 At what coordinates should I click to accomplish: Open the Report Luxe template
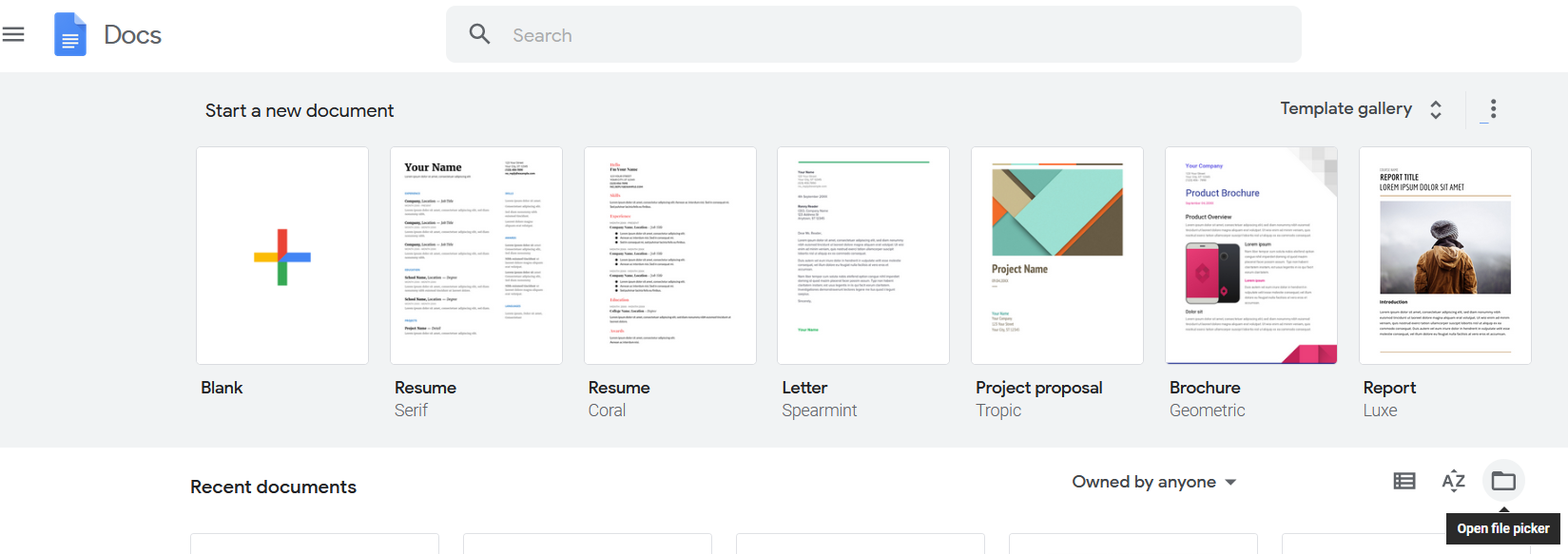click(1445, 256)
